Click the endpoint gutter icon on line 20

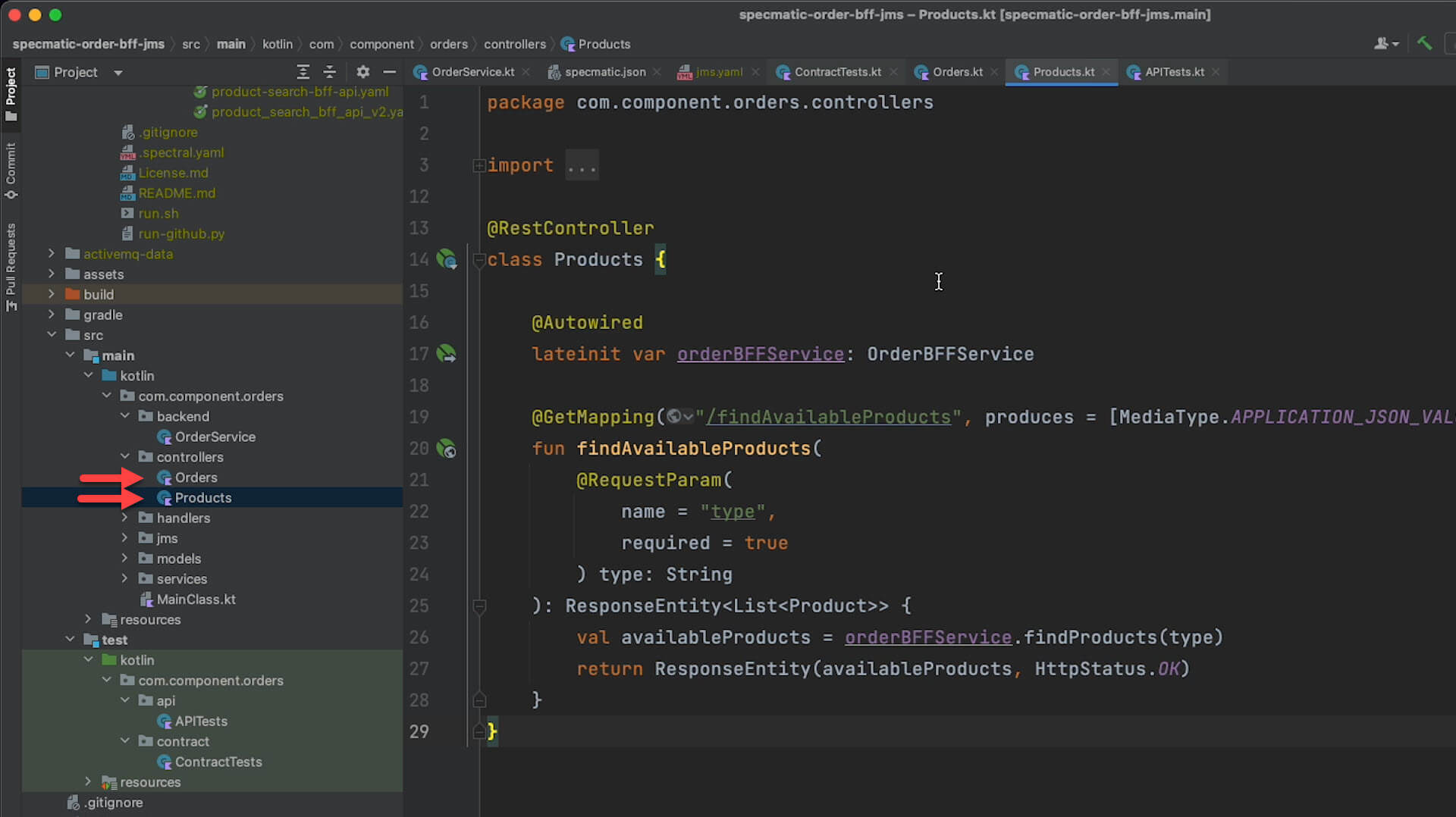(x=447, y=449)
